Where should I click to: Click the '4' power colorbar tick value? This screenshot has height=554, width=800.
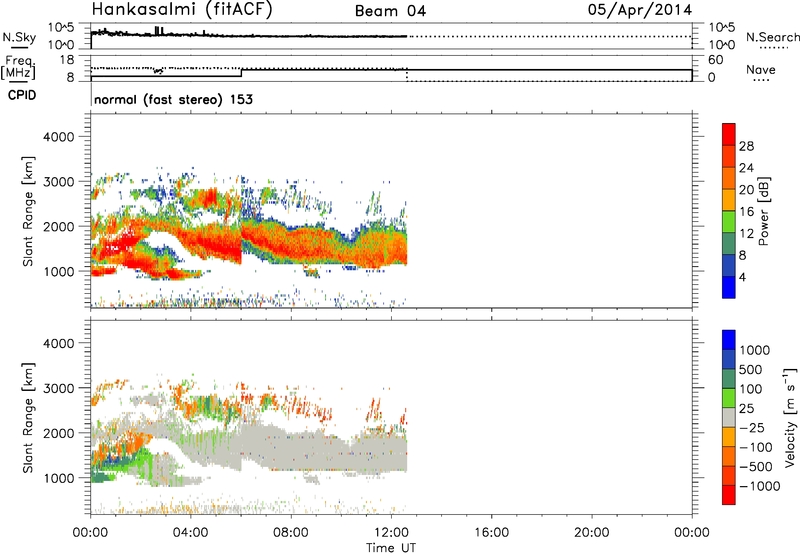tap(742, 277)
